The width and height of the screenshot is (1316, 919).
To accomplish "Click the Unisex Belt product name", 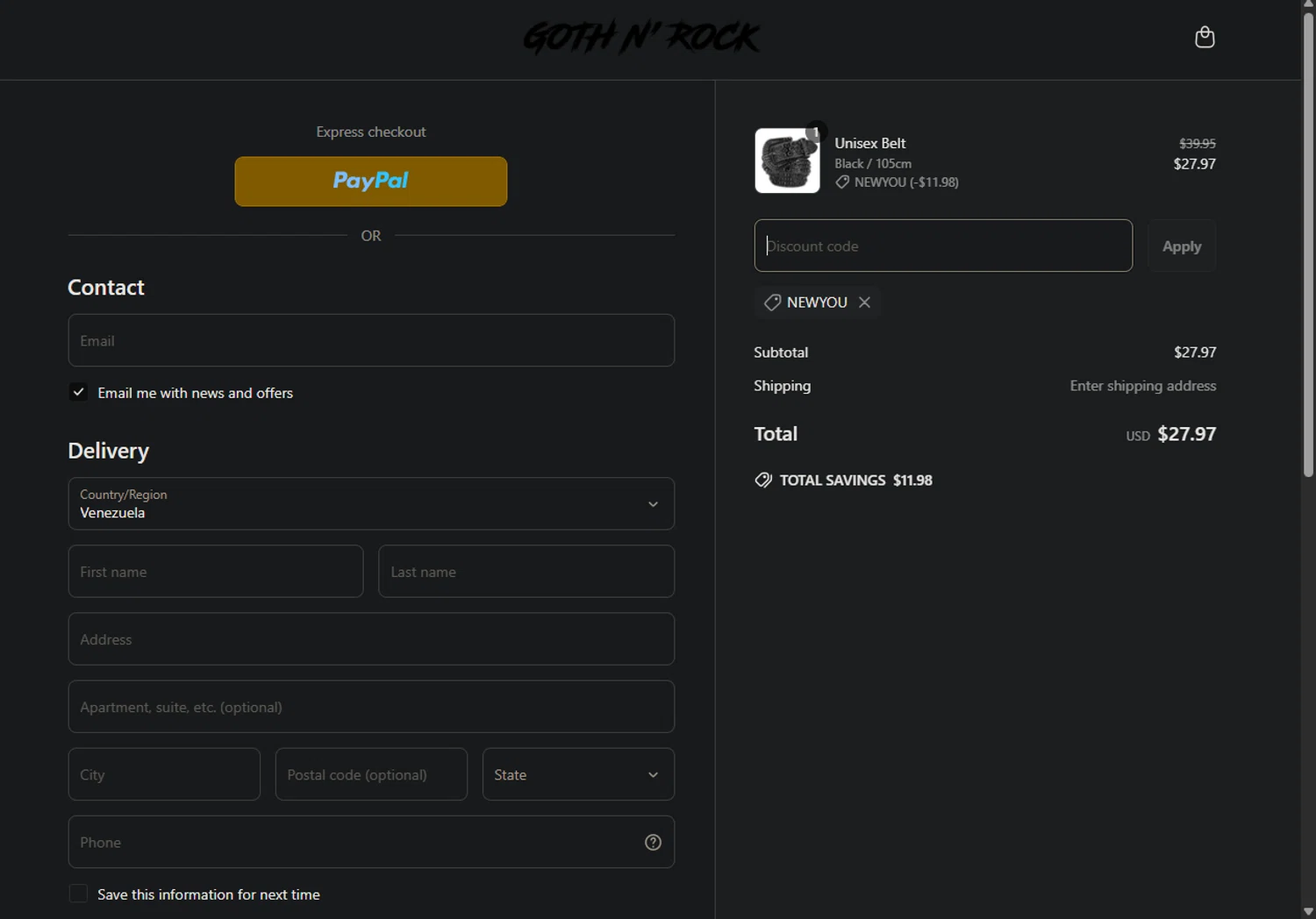I will [x=870, y=143].
